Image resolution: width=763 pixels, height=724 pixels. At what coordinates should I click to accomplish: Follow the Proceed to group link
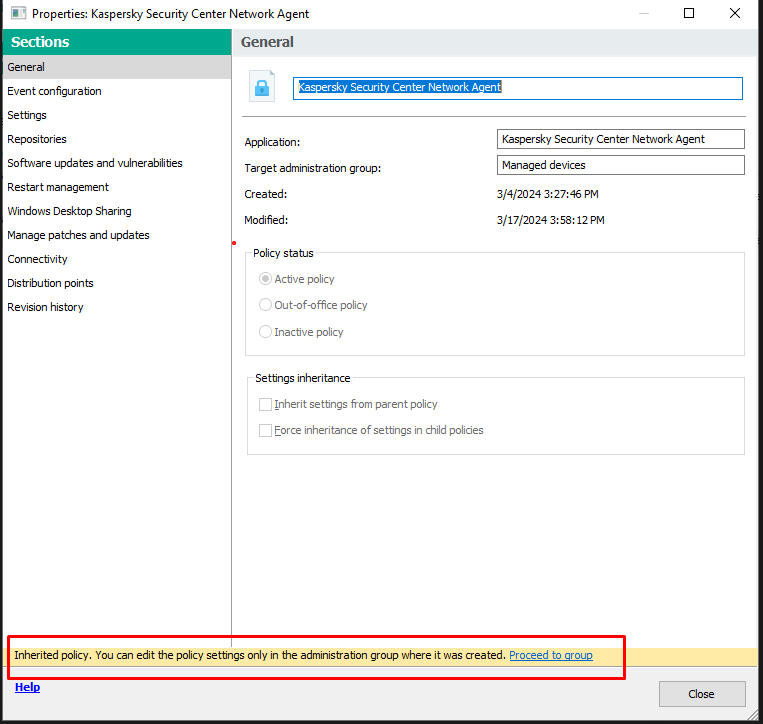tap(551, 655)
